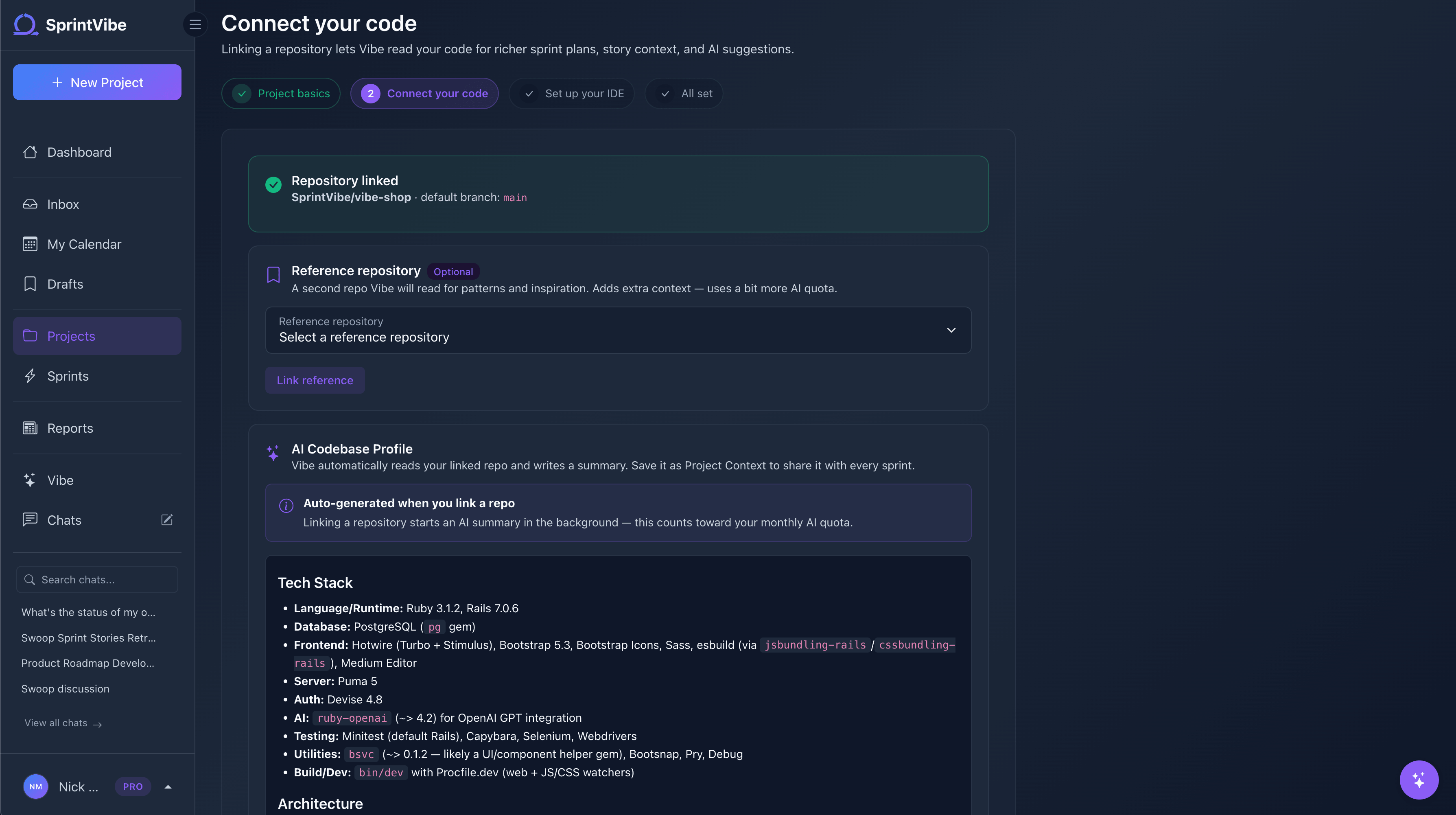Open chat "Product Roadmap Develo..."

point(87,663)
